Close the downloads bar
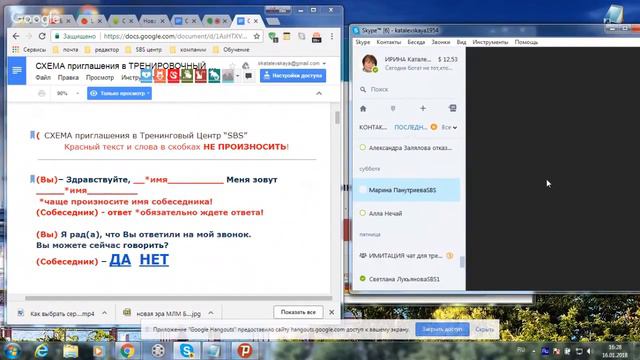 point(331,312)
